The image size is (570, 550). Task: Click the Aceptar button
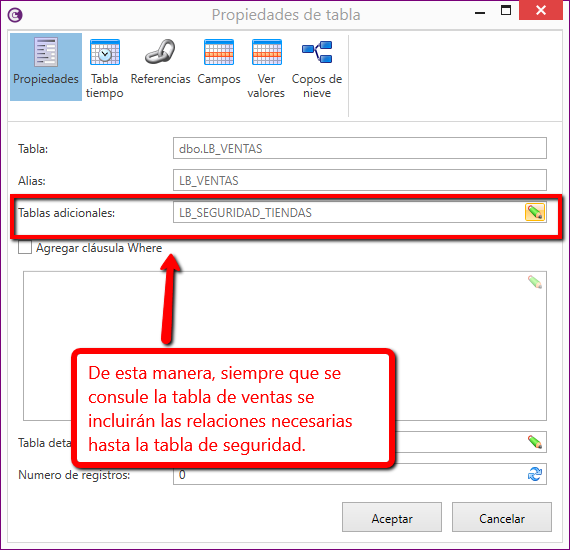[x=392, y=517]
